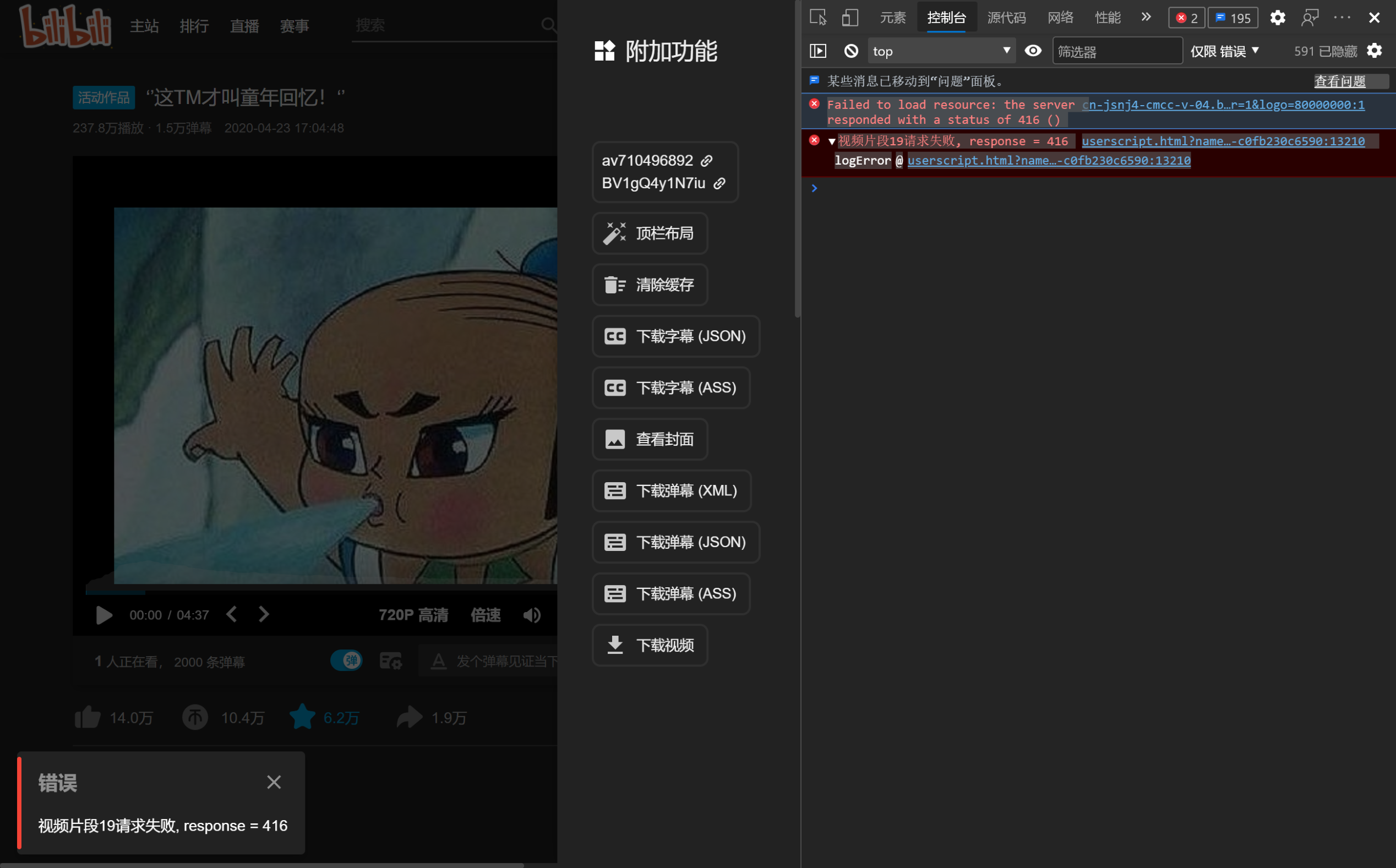The image size is (1396, 868).
Task: Click the volume speaker icon in the player
Action: click(x=532, y=615)
